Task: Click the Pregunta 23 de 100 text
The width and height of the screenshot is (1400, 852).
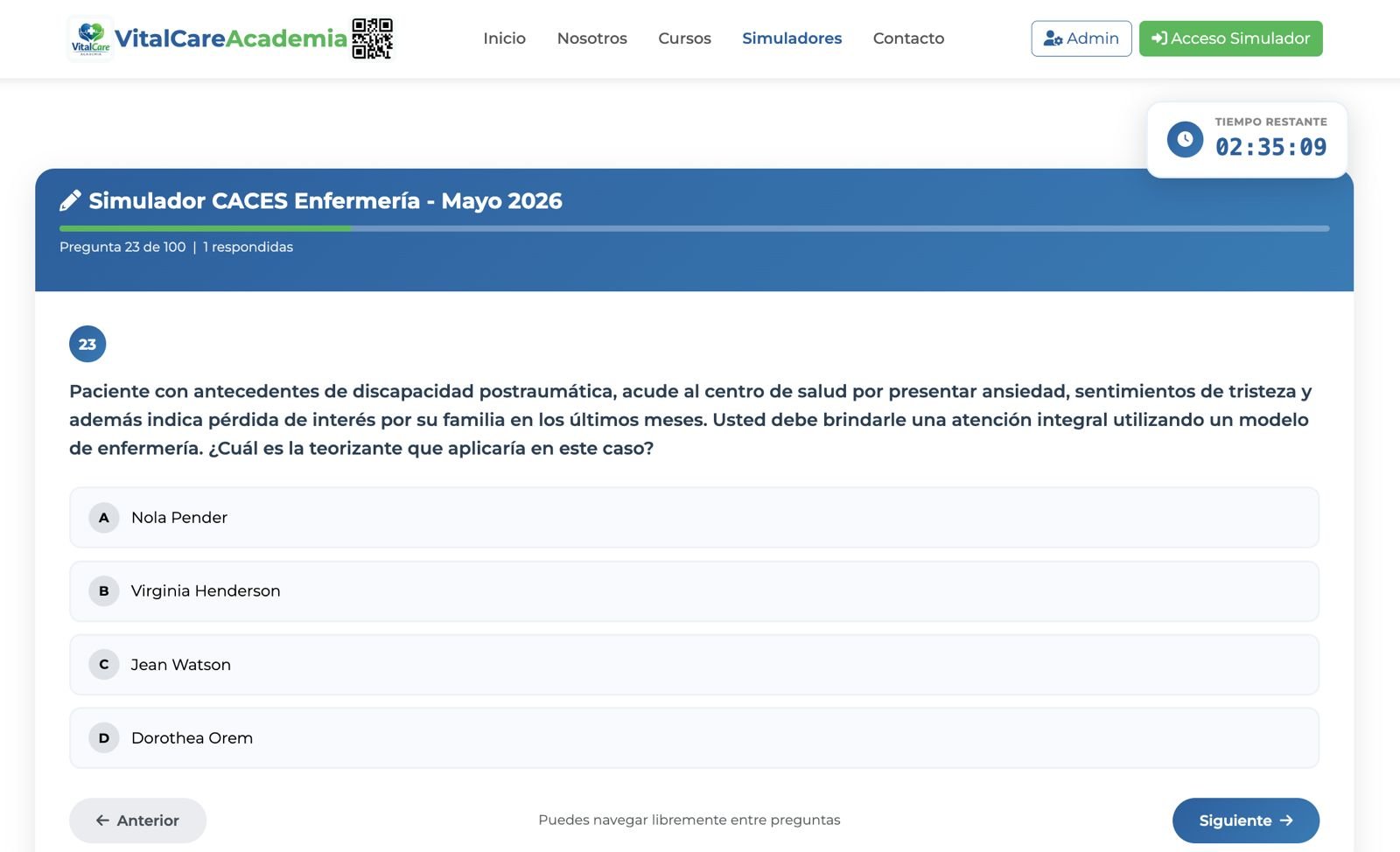Action: pyautogui.click(x=122, y=247)
